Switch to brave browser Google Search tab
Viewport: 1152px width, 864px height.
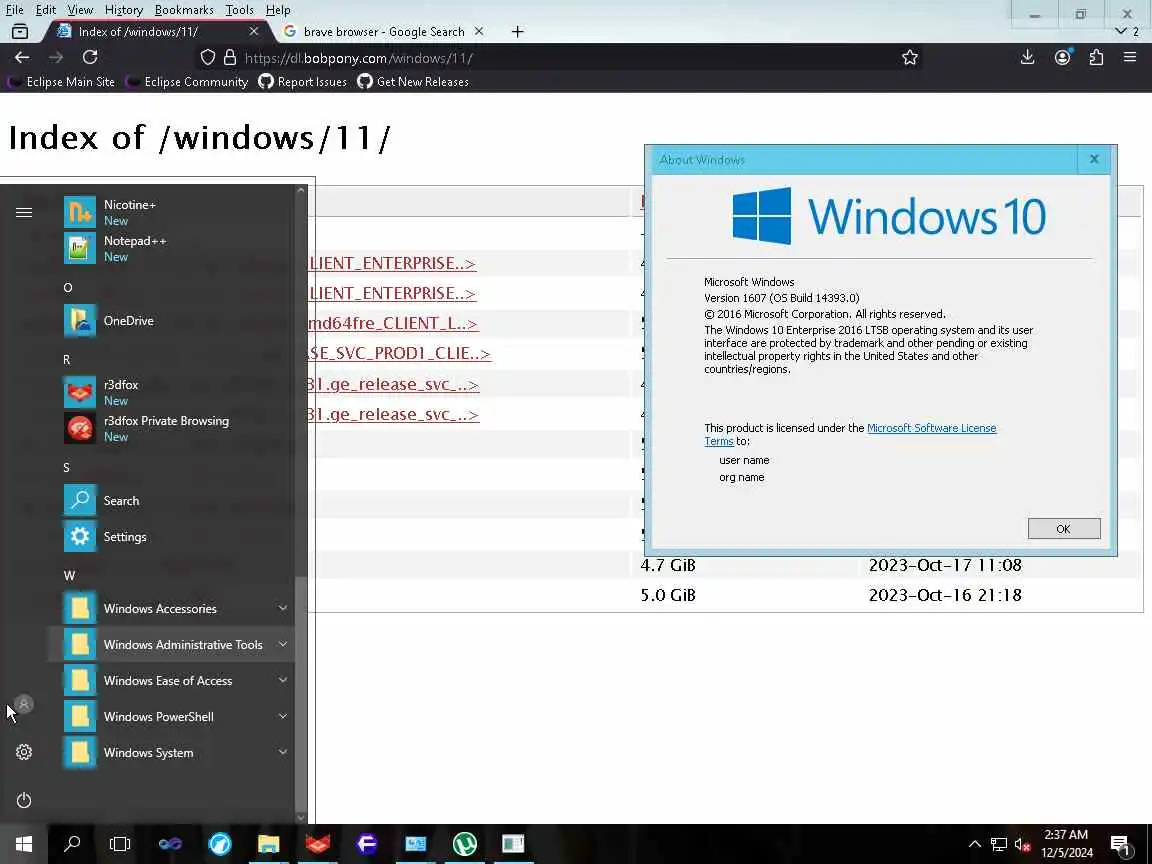click(x=382, y=32)
